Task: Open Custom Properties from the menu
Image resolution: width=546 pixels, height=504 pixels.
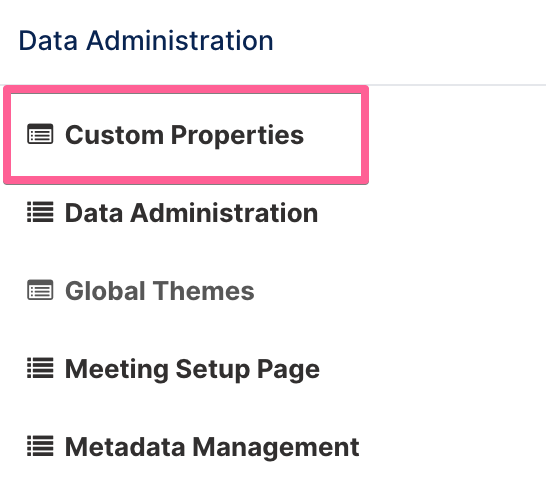Action: pyautogui.click(x=185, y=135)
